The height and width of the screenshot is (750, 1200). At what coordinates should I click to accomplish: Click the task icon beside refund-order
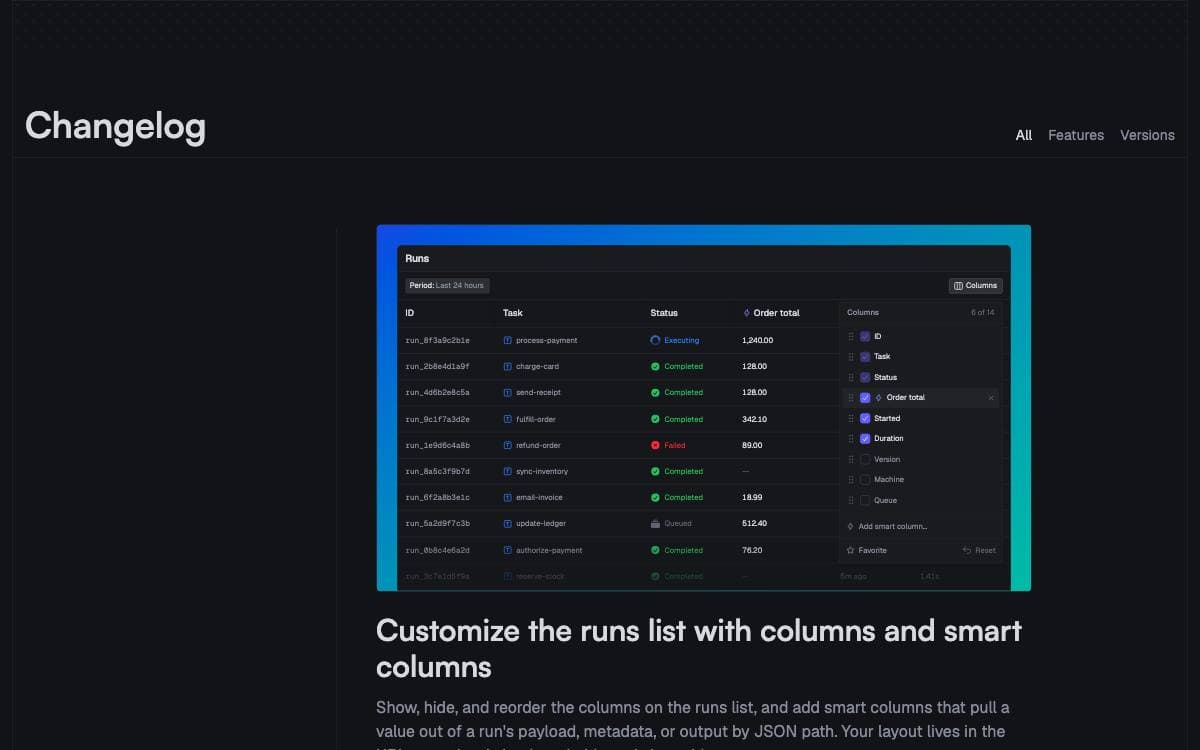pos(507,445)
